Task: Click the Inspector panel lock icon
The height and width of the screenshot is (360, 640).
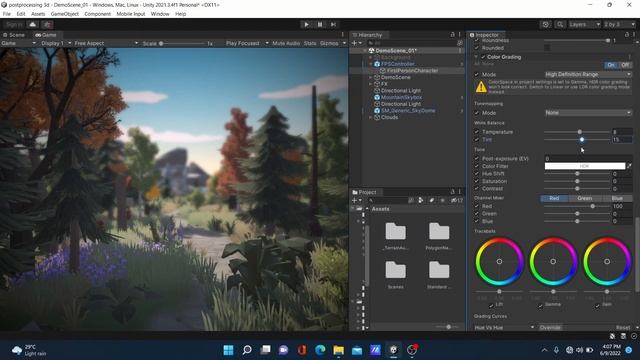Action: (x=627, y=35)
